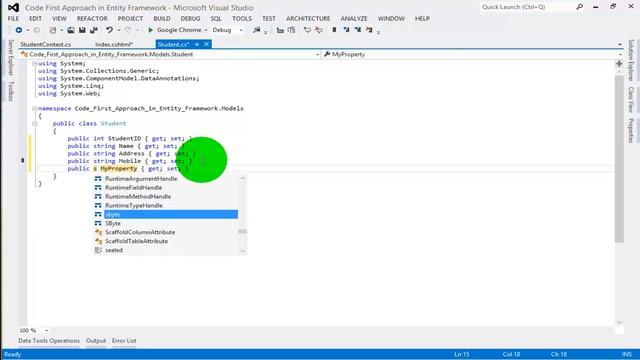Image resolution: width=640 pixels, height=360 pixels.
Task: Open the Debug configuration dropdown
Action: coord(241,30)
